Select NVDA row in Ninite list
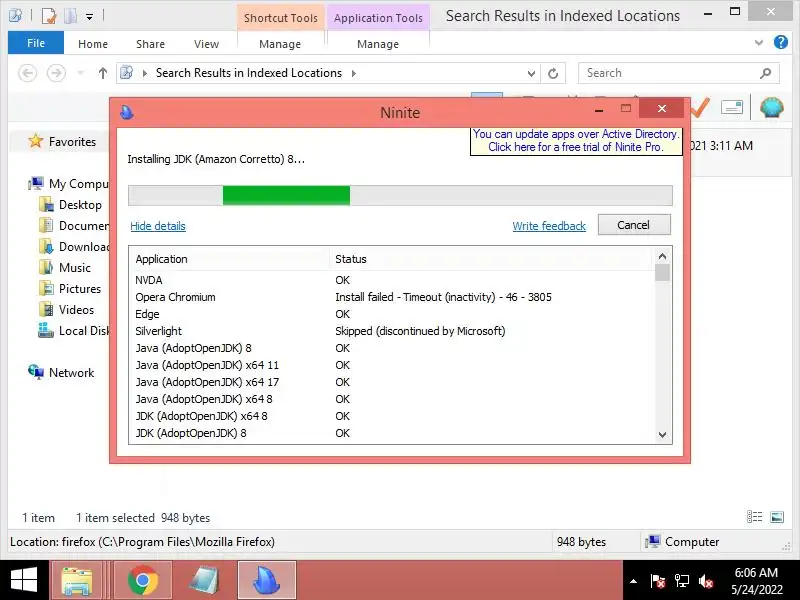 pyautogui.click(x=391, y=280)
